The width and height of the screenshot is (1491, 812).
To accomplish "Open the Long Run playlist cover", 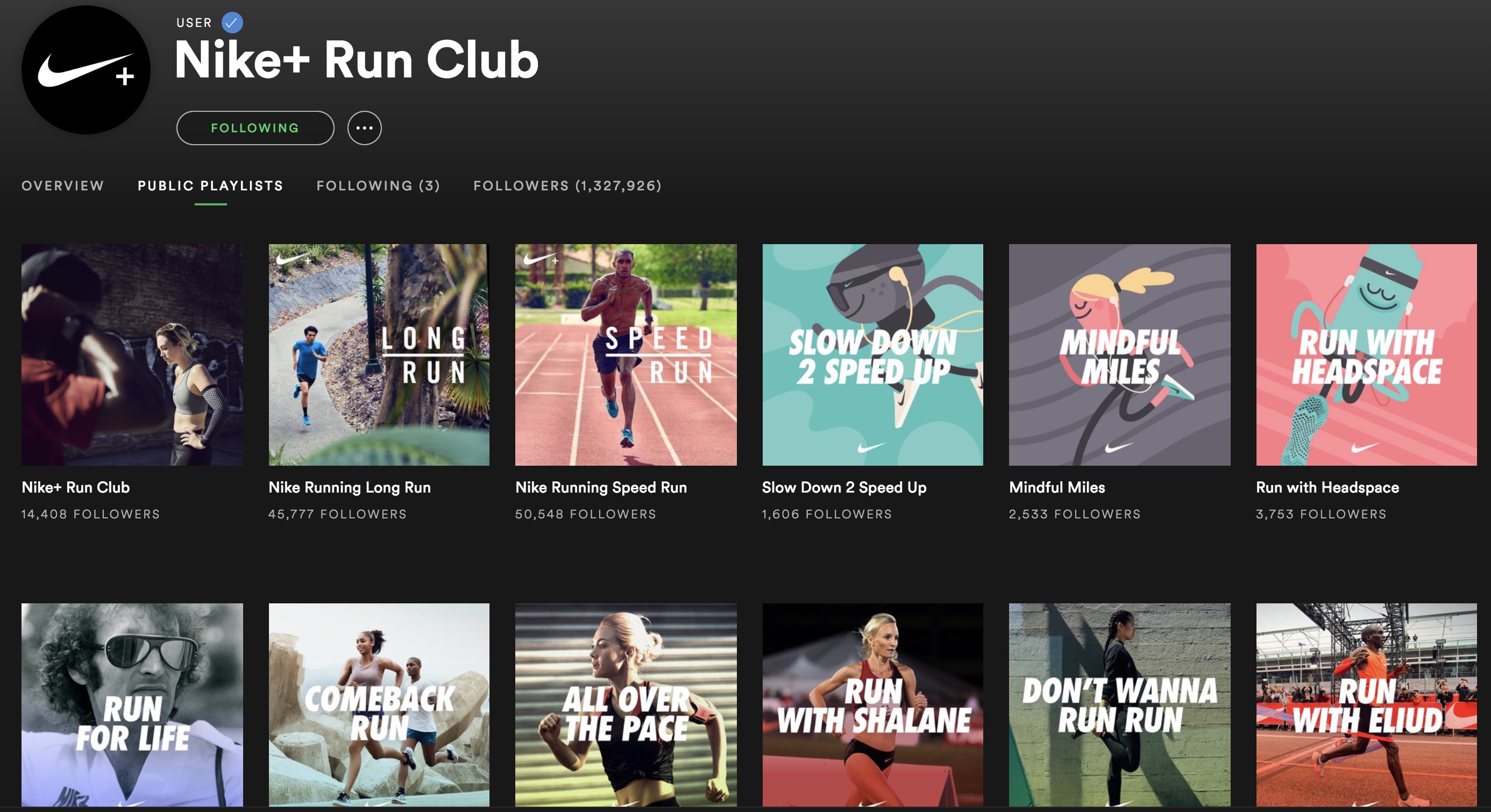I will click(x=379, y=355).
